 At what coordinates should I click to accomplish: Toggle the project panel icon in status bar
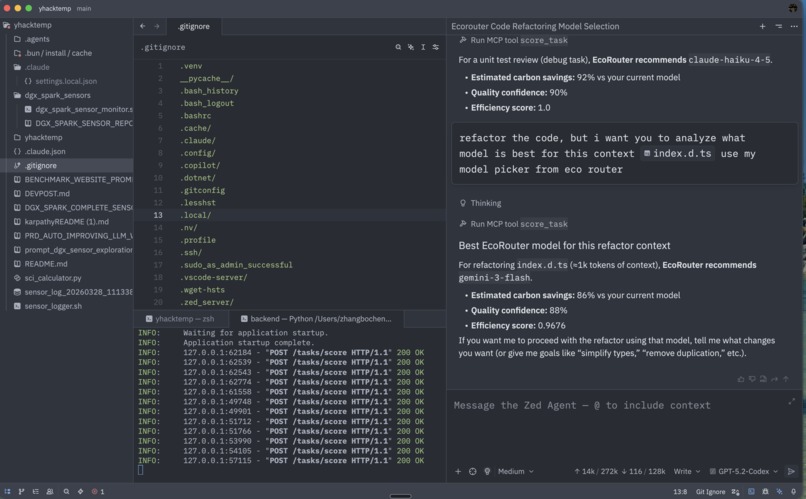point(7,491)
